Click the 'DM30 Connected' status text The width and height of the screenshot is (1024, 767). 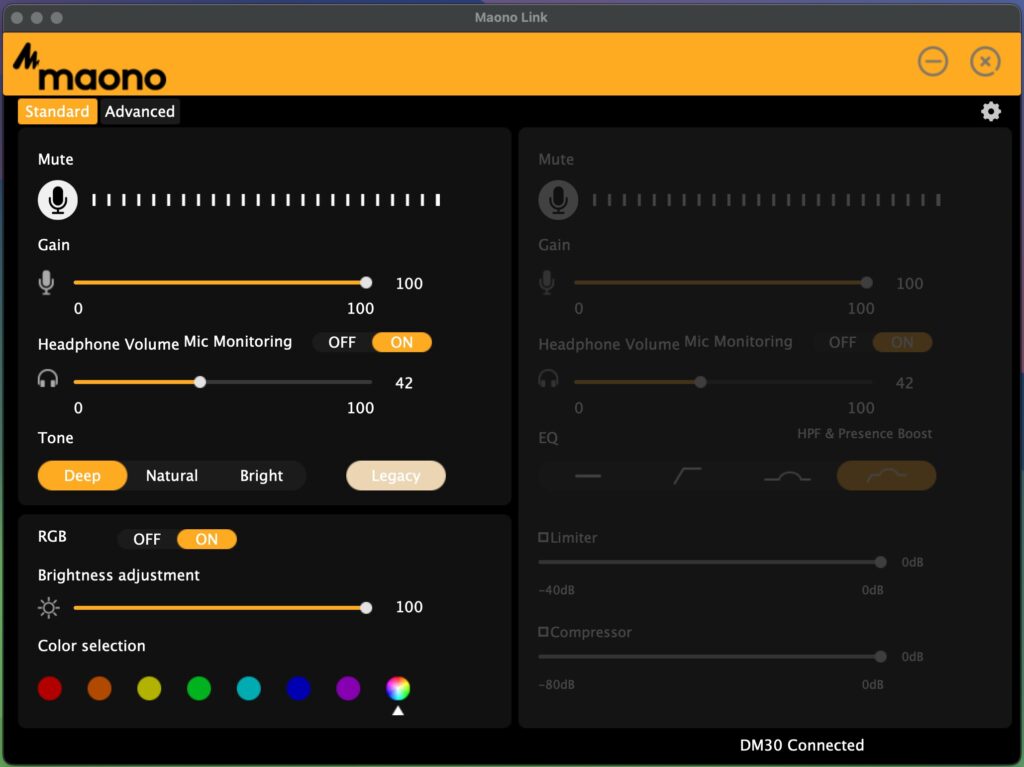(801, 745)
